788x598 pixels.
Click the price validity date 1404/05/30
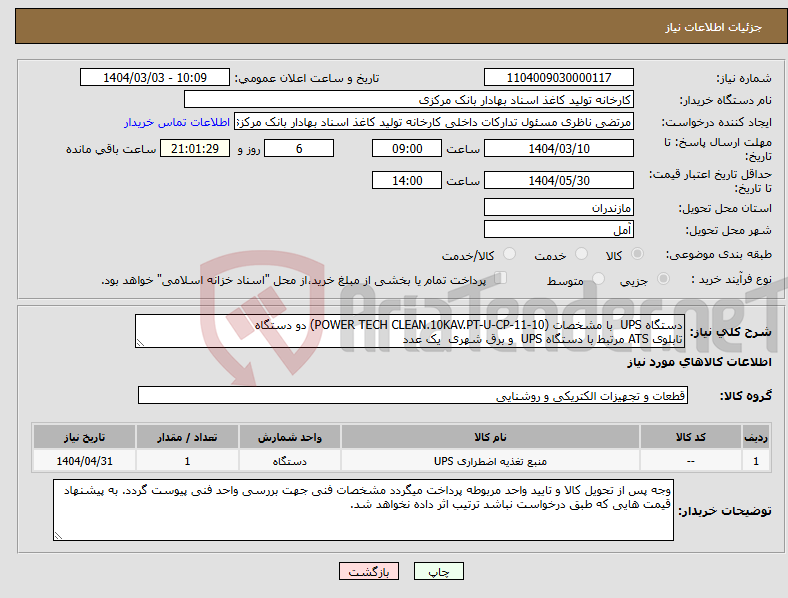[559, 180]
